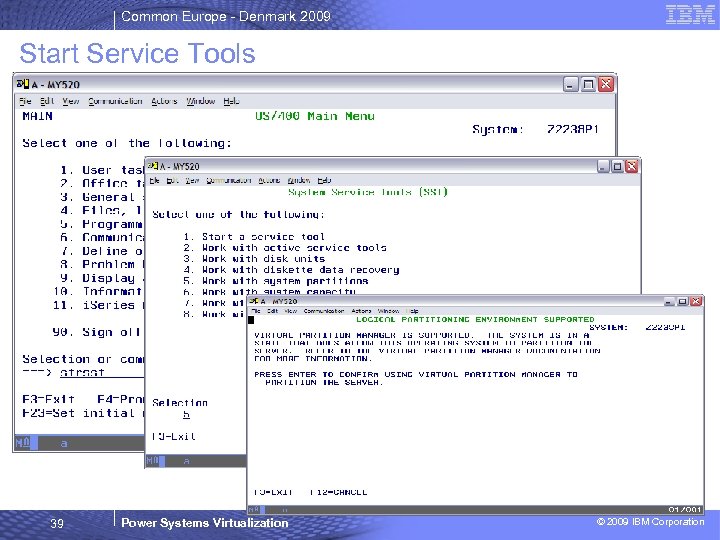
Task: Open Help menu in SST window
Action: tap(324, 180)
